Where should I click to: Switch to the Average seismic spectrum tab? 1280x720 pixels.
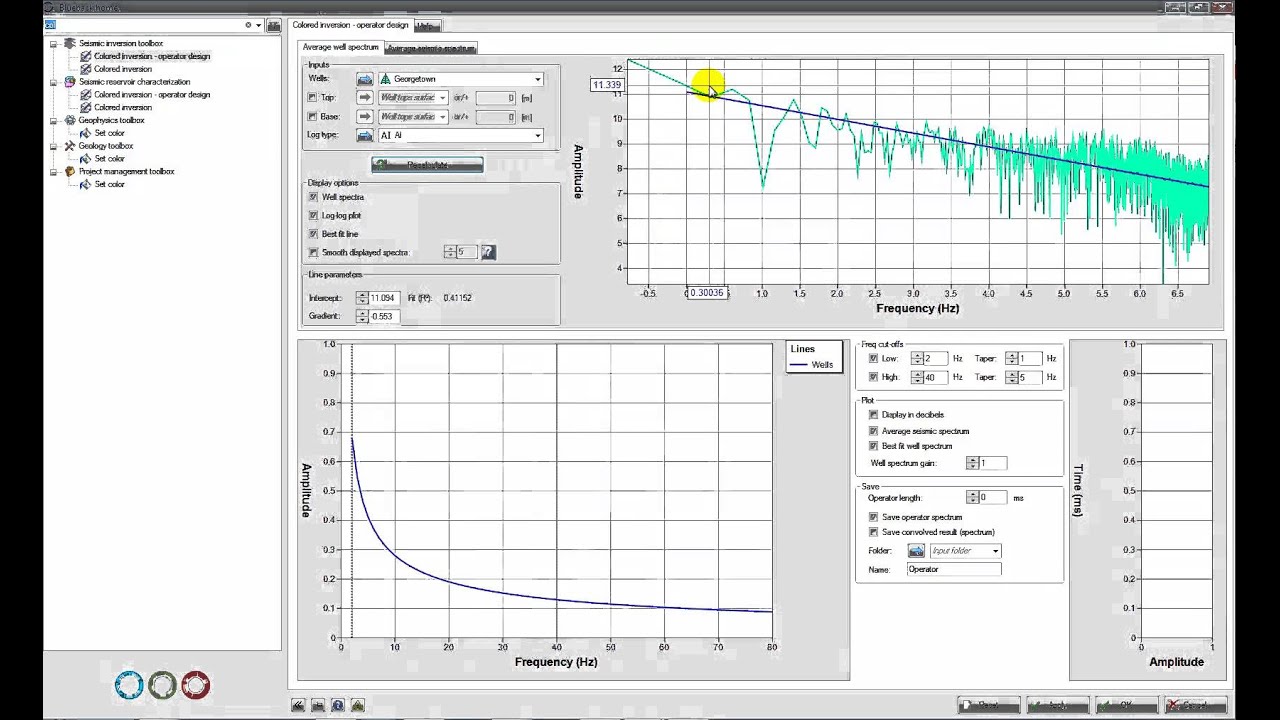click(431, 48)
